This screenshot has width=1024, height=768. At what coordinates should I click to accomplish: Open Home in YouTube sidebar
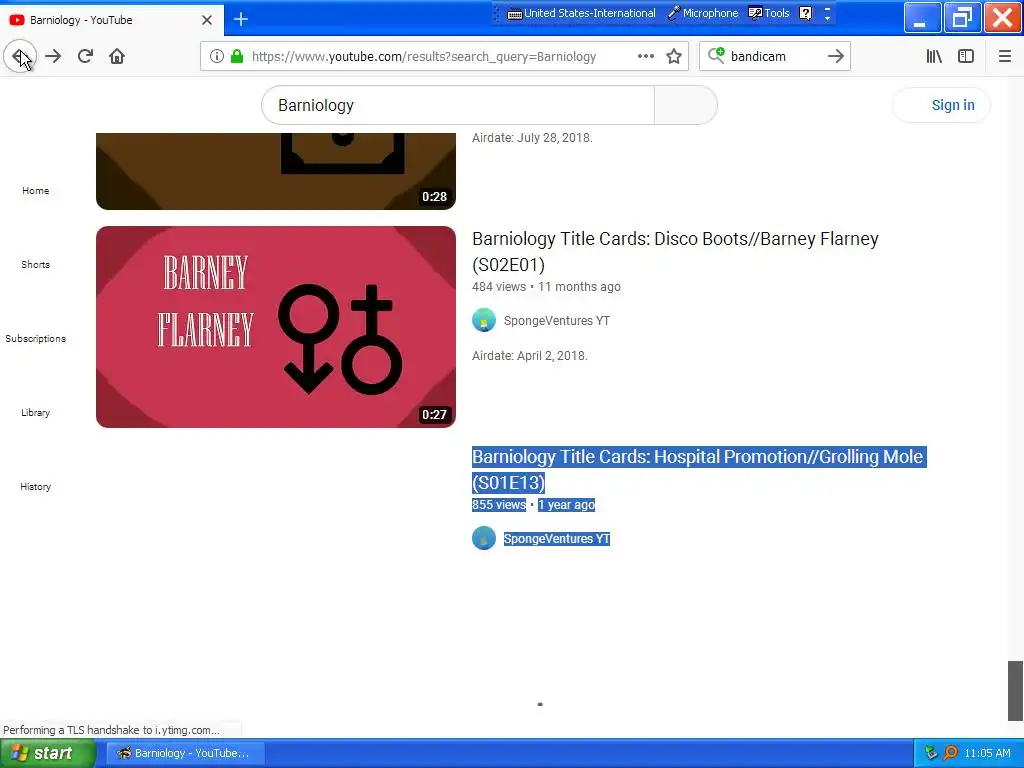click(x=35, y=191)
